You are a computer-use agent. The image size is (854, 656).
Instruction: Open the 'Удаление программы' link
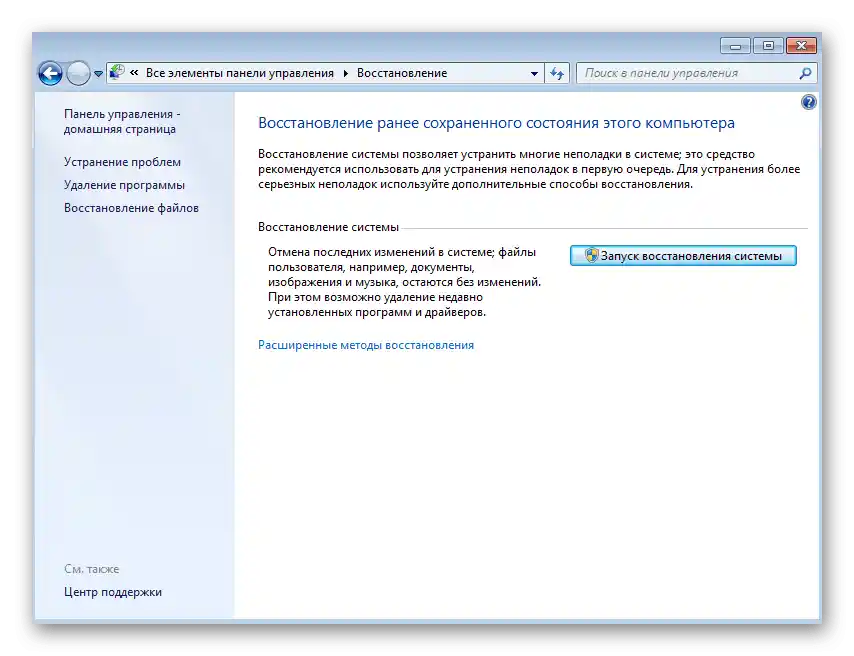124,185
